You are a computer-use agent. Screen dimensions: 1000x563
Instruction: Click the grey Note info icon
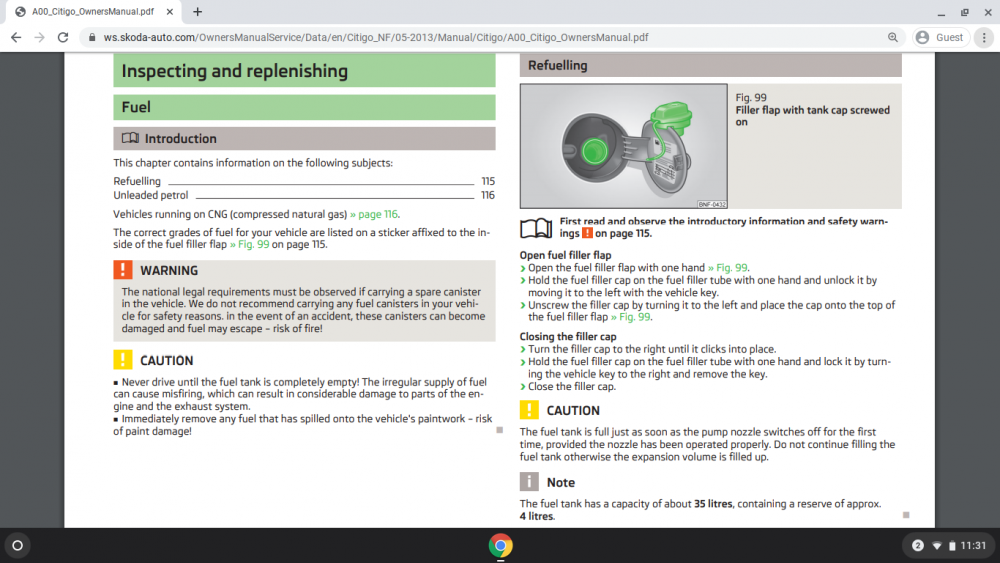[x=529, y=482]
